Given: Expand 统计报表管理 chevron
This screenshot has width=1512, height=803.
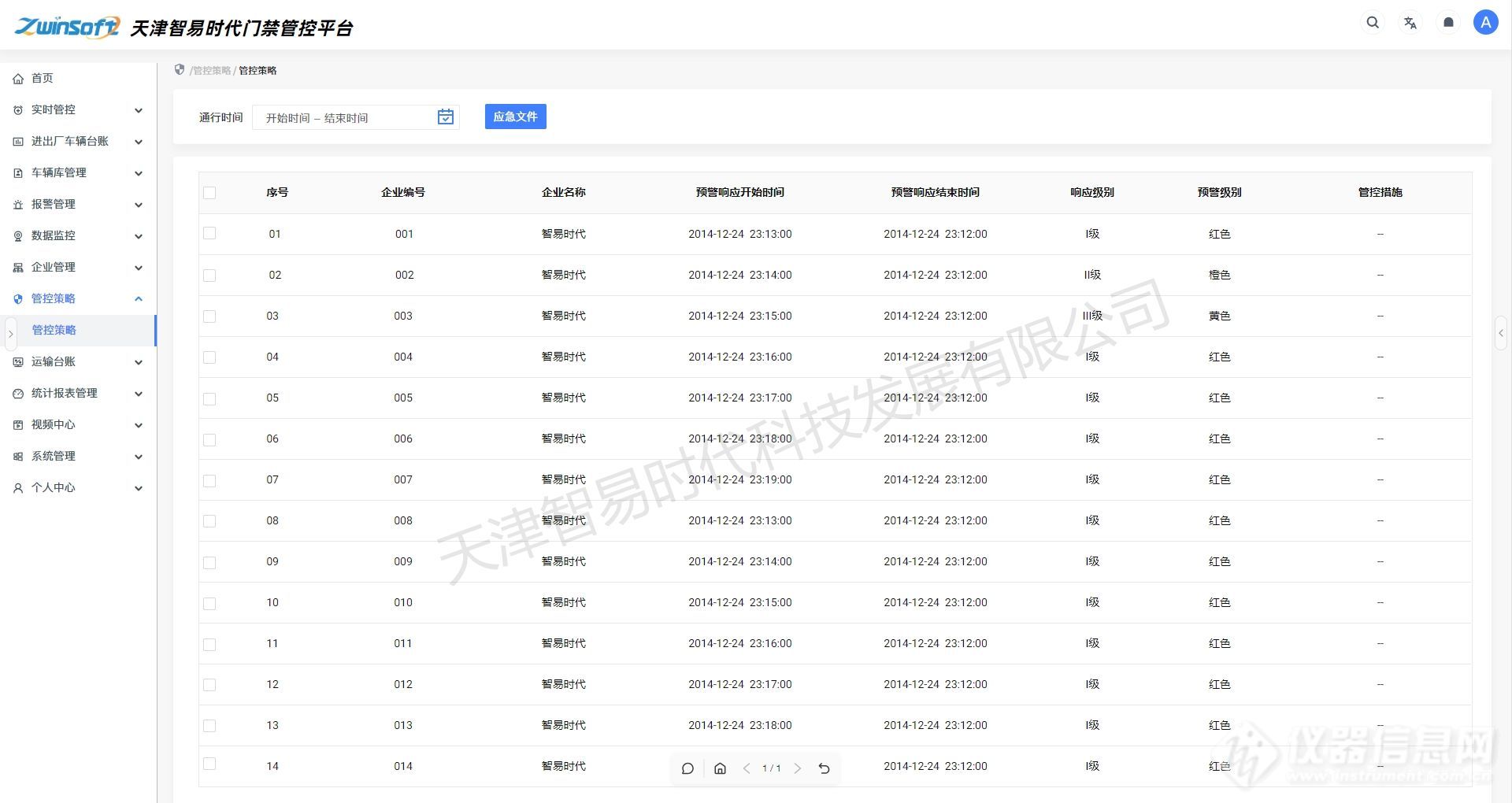Looking at the screenshot, I should tap(139, 394).
